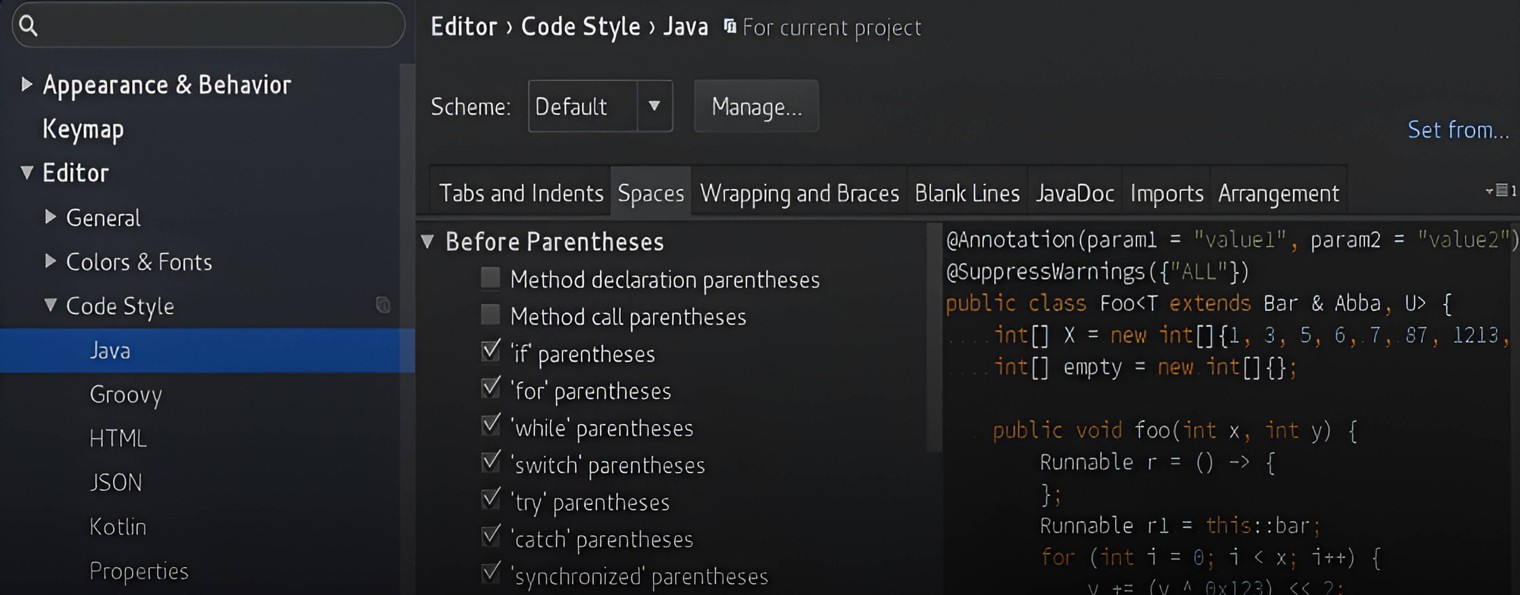Expand the Colors & Fonts node

[50, 262]
